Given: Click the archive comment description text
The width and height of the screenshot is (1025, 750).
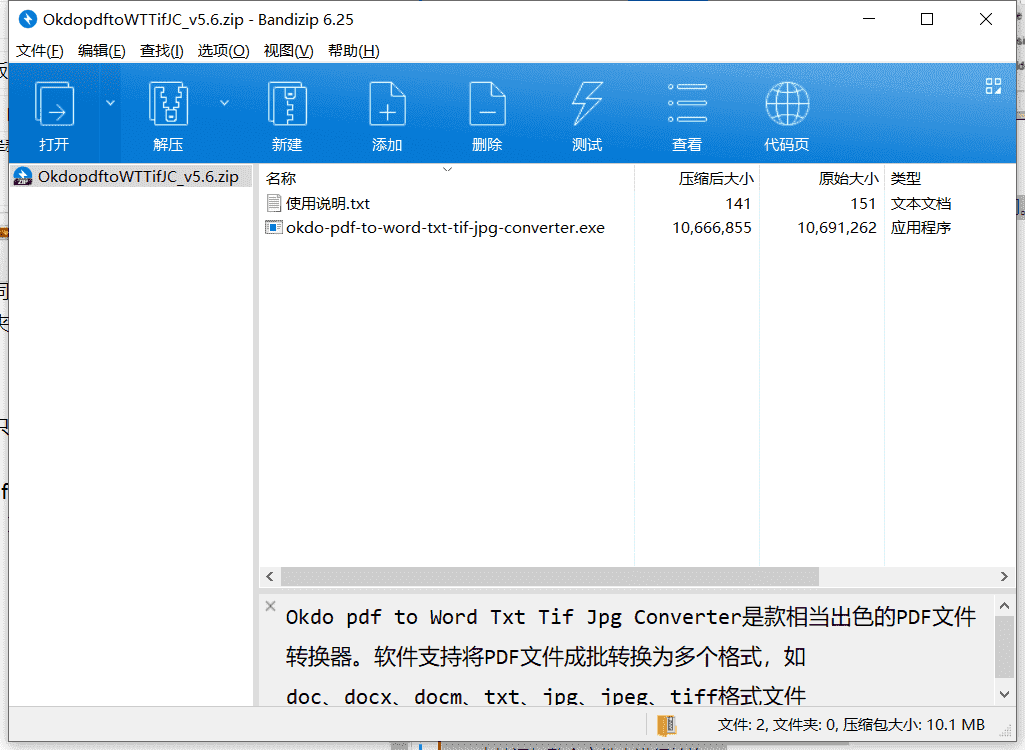Looking at the screenshot, I should point(631,656).
